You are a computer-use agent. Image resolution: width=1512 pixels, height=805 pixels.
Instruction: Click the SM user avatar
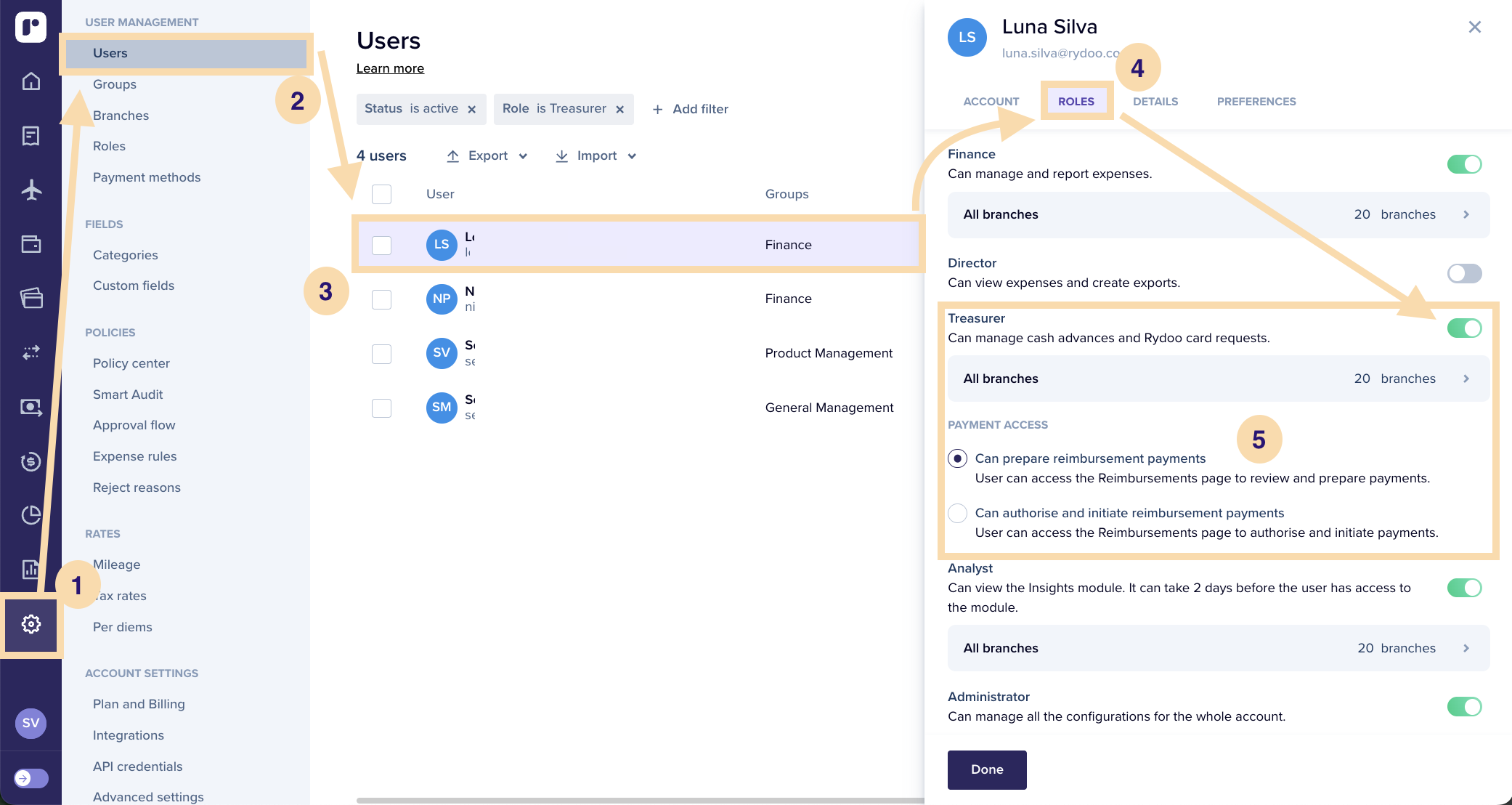(442, 407)
